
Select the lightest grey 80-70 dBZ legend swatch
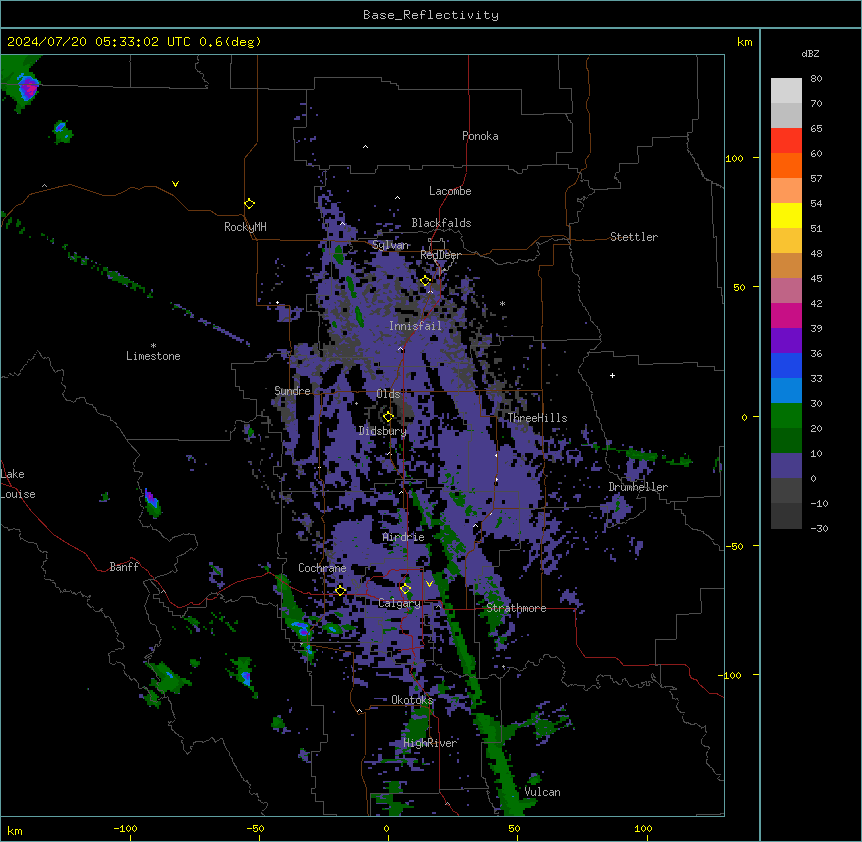point(786,90)
